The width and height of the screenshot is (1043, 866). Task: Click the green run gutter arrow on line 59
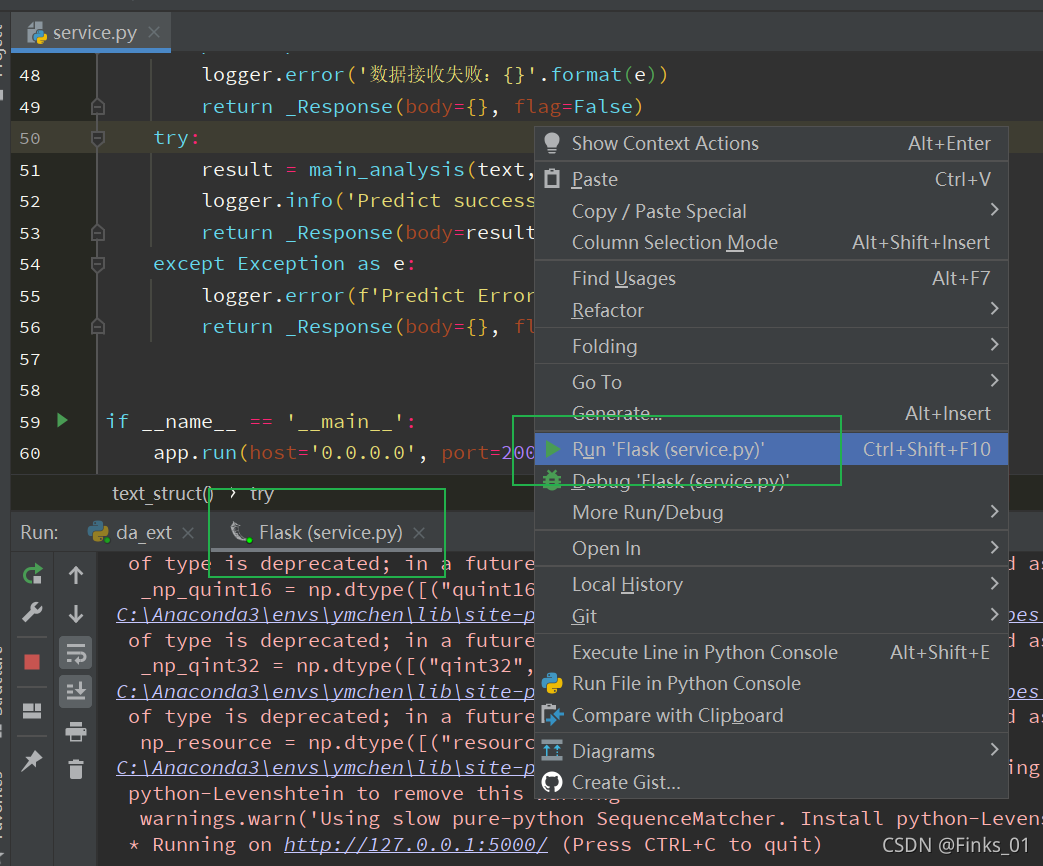tap(63, 420)
